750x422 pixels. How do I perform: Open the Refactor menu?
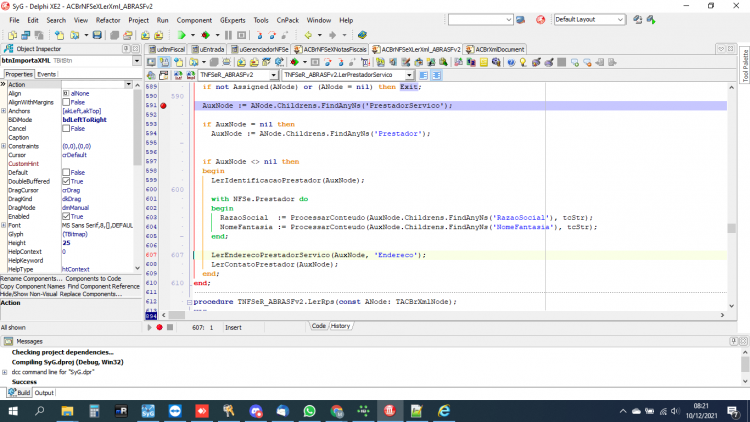(108, 20)
